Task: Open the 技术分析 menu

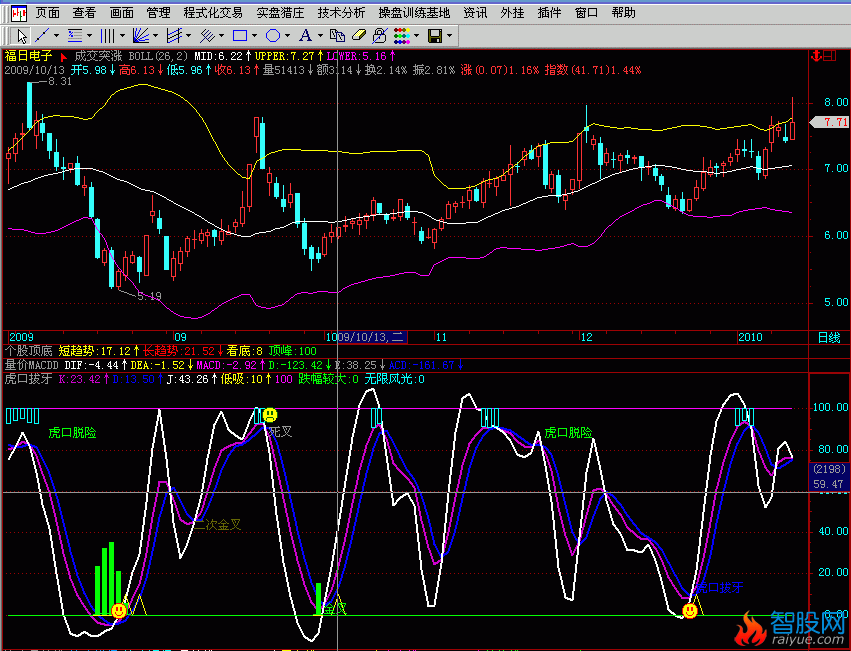Action: pyautogui.click(x=341, y=12)
